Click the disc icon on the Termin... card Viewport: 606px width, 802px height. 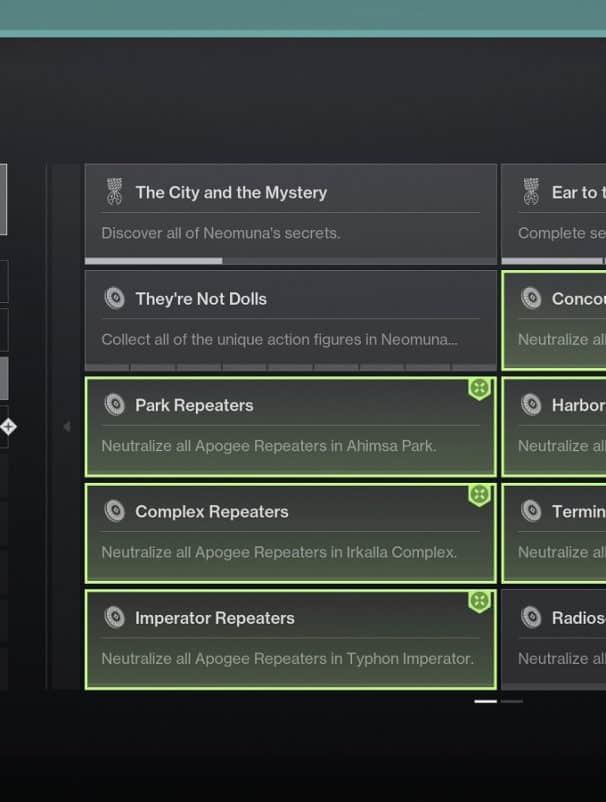point(531,511)
